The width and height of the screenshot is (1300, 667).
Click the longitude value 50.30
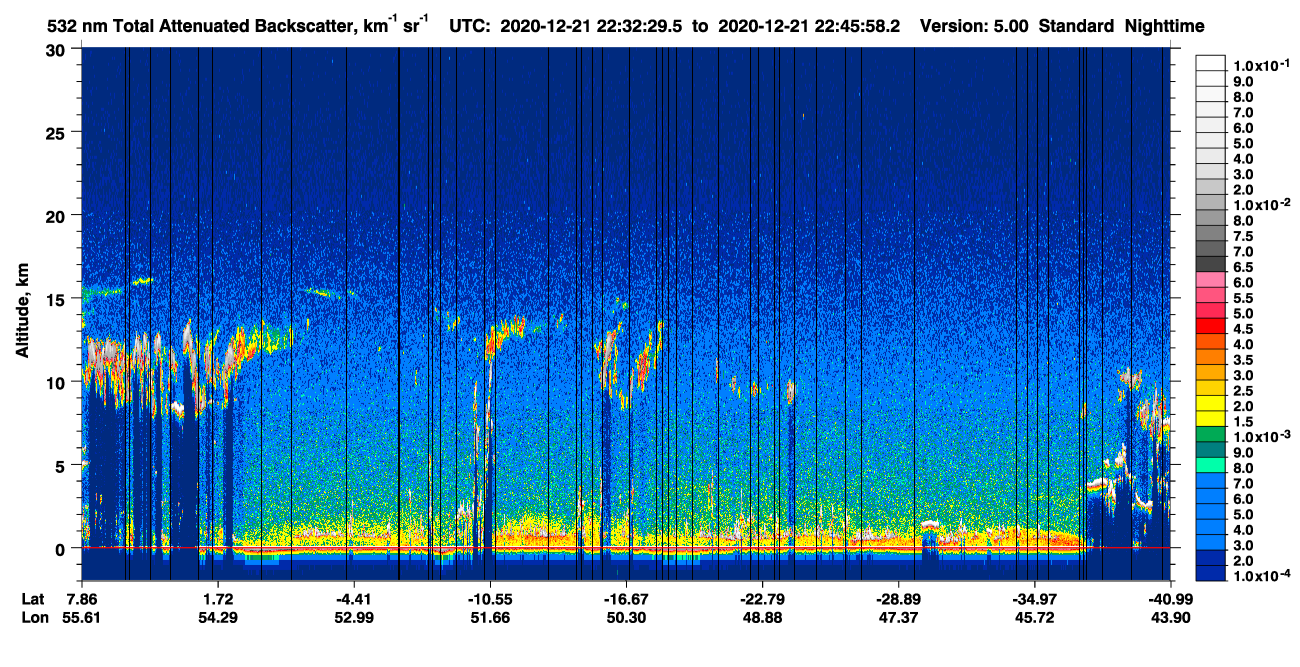627,618
